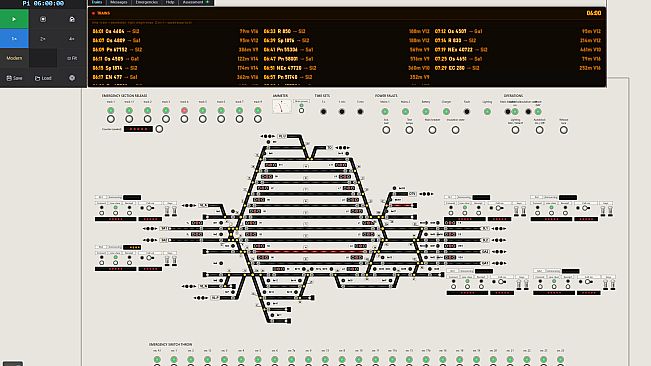Push the Lighting button under Operations
This screenshot has height=366, width=651.
(515, 130)
